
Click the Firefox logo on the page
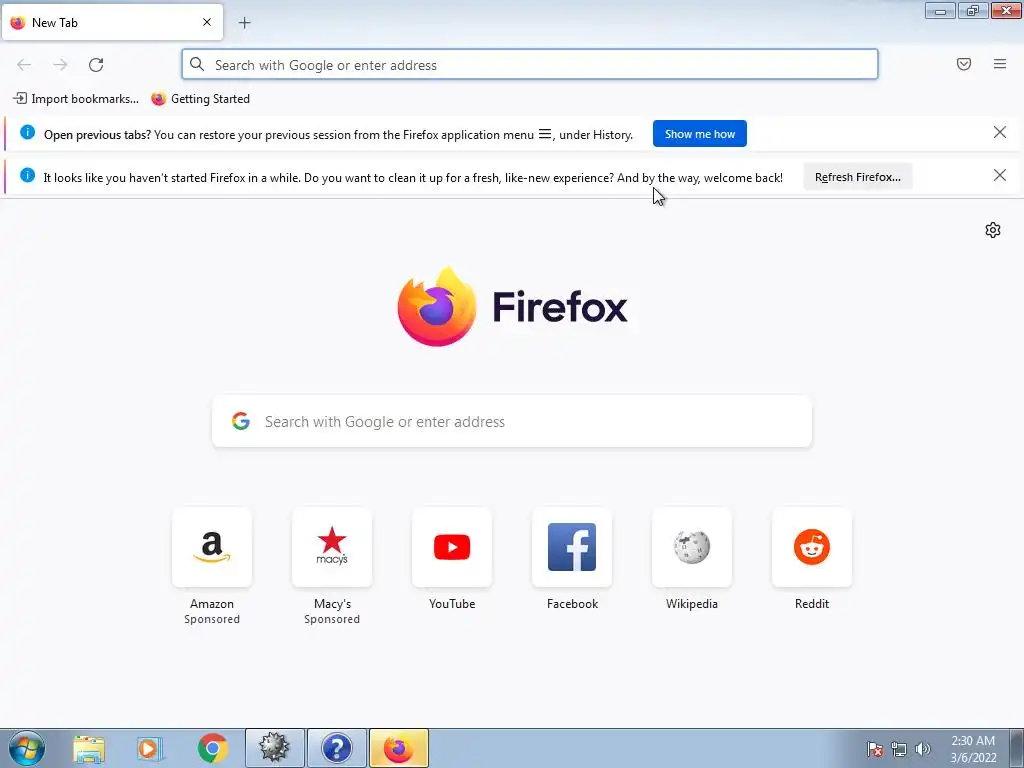pos(512,306)
